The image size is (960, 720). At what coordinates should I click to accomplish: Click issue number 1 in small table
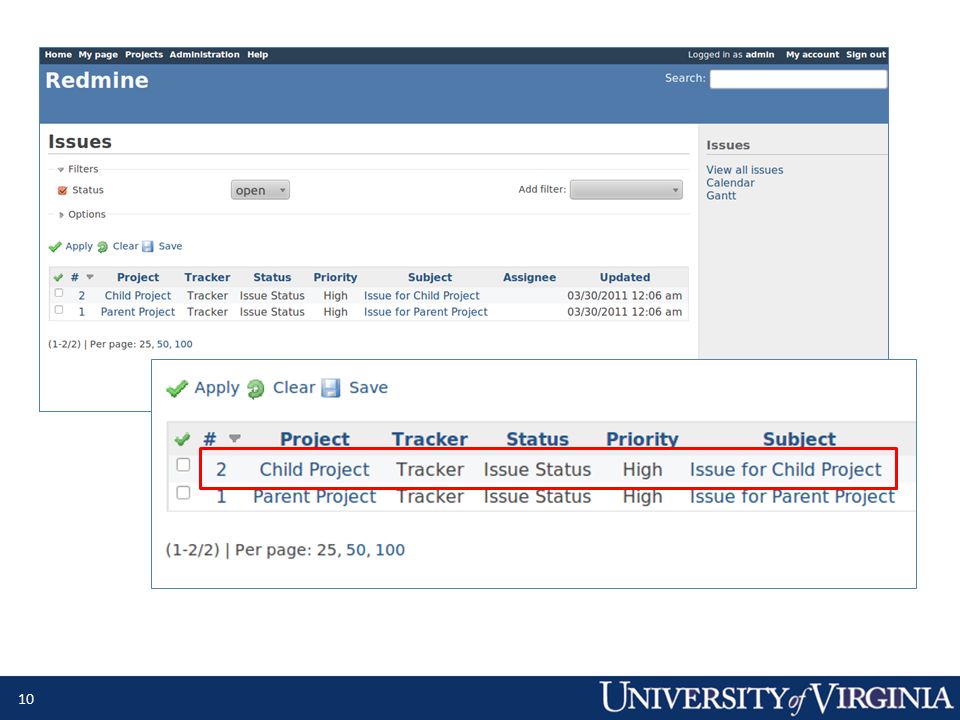81,312
